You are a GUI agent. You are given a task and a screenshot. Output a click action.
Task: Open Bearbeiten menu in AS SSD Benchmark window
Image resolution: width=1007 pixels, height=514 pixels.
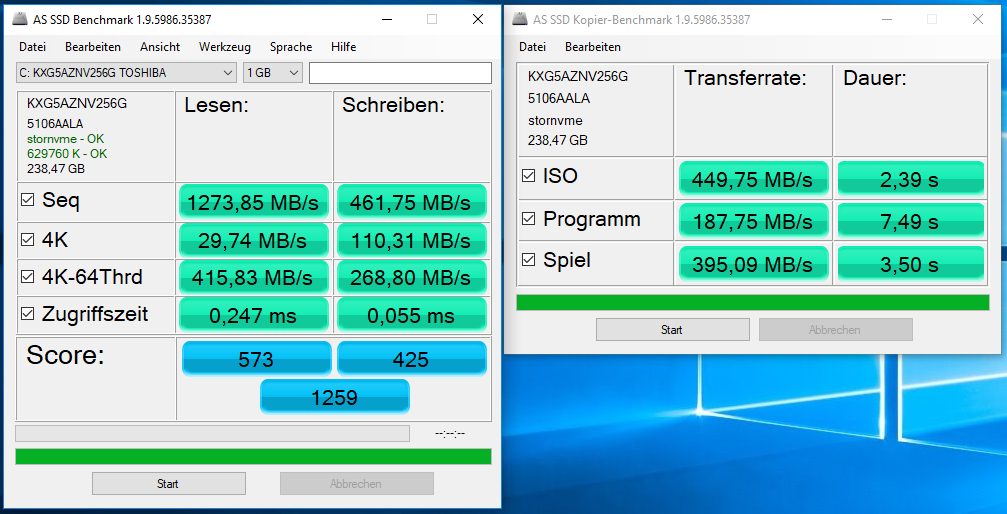(93, 47)
